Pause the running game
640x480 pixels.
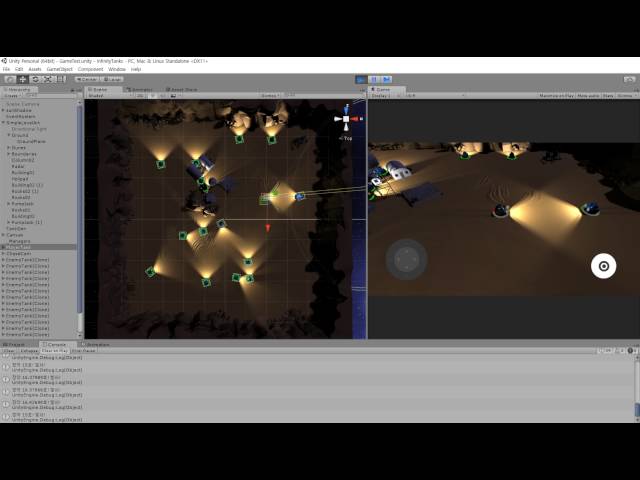pyautogui.click(x=373, y=79)
